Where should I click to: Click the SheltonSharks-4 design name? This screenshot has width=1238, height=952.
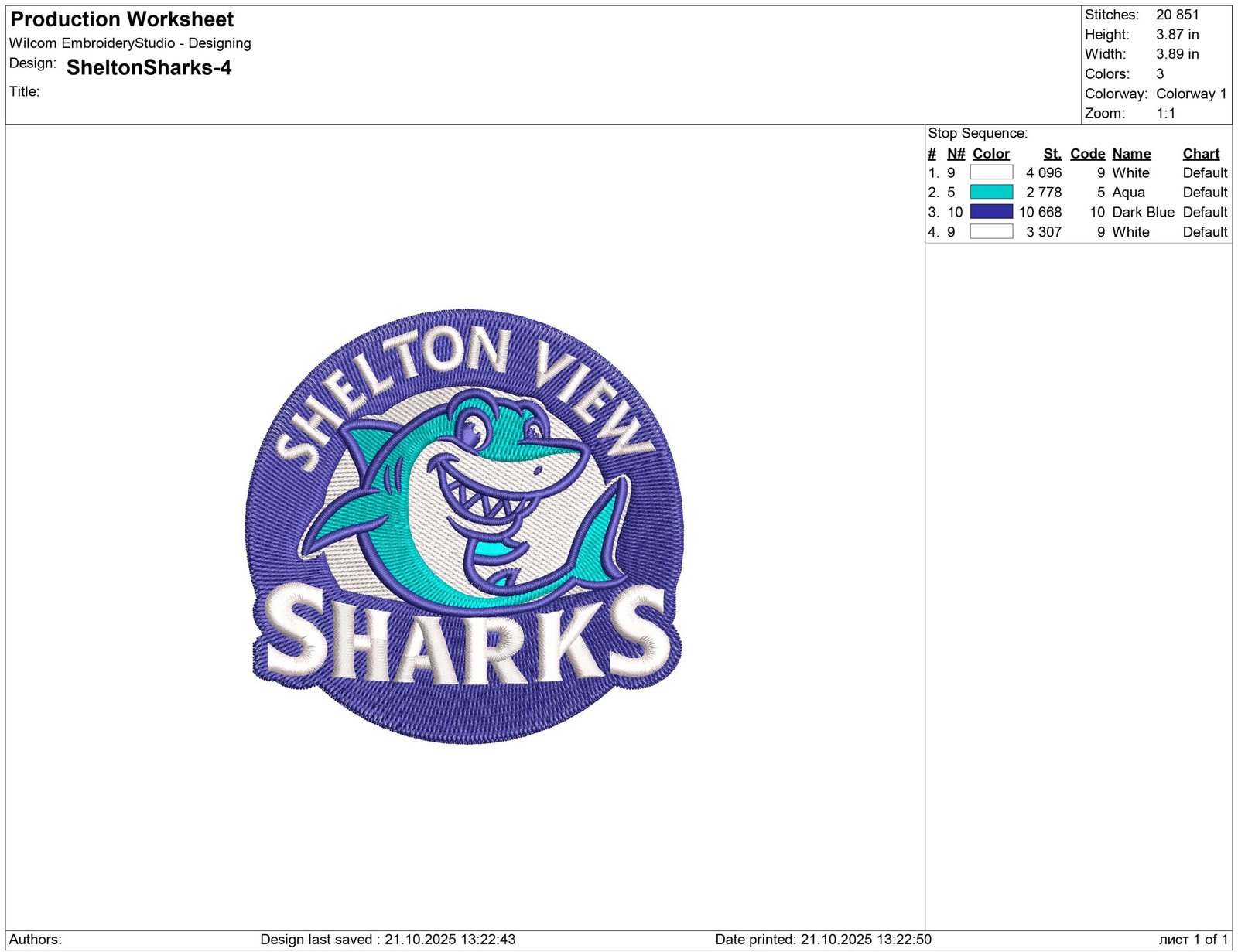point(149,68)
